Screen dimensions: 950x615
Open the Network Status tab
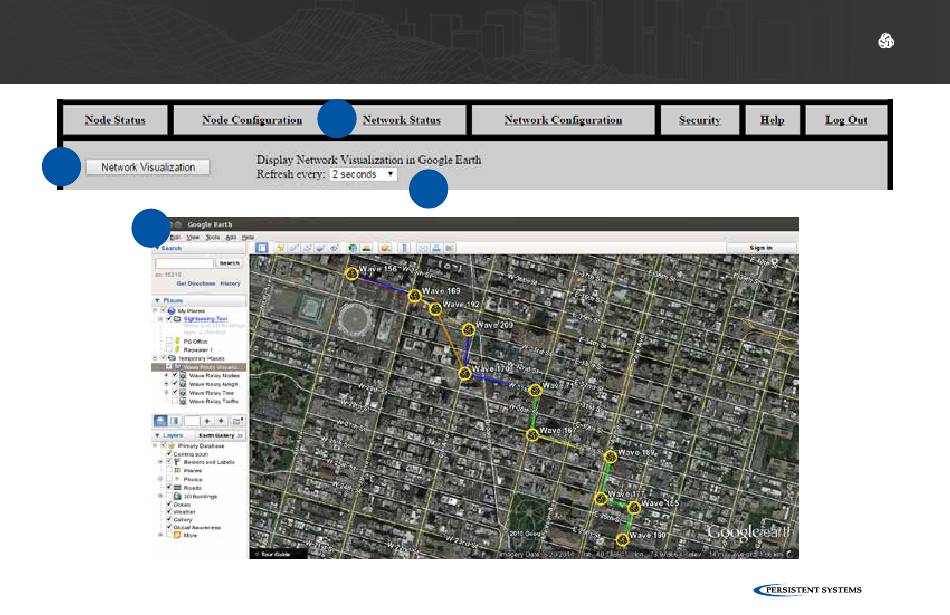point(401,120)
